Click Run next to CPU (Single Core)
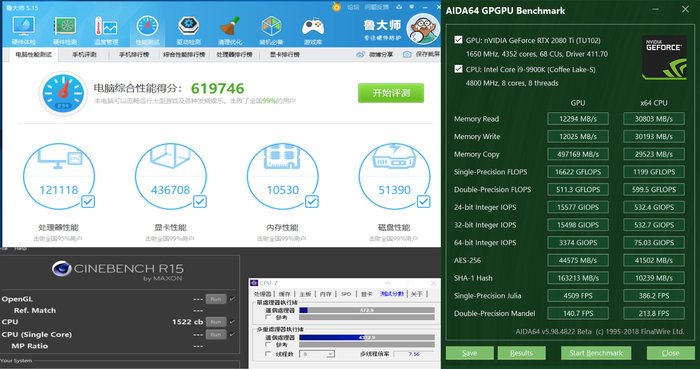This screenshot has height=369, width=700. (216, 334)
